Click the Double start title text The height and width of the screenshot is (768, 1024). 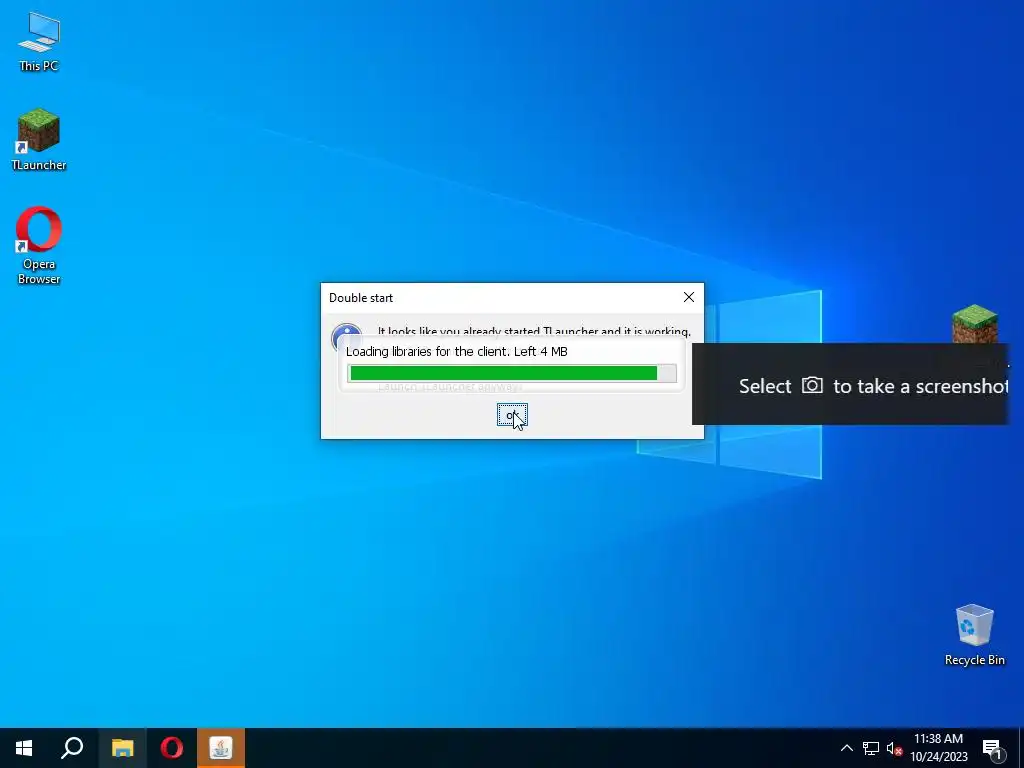tap(360, 298)
